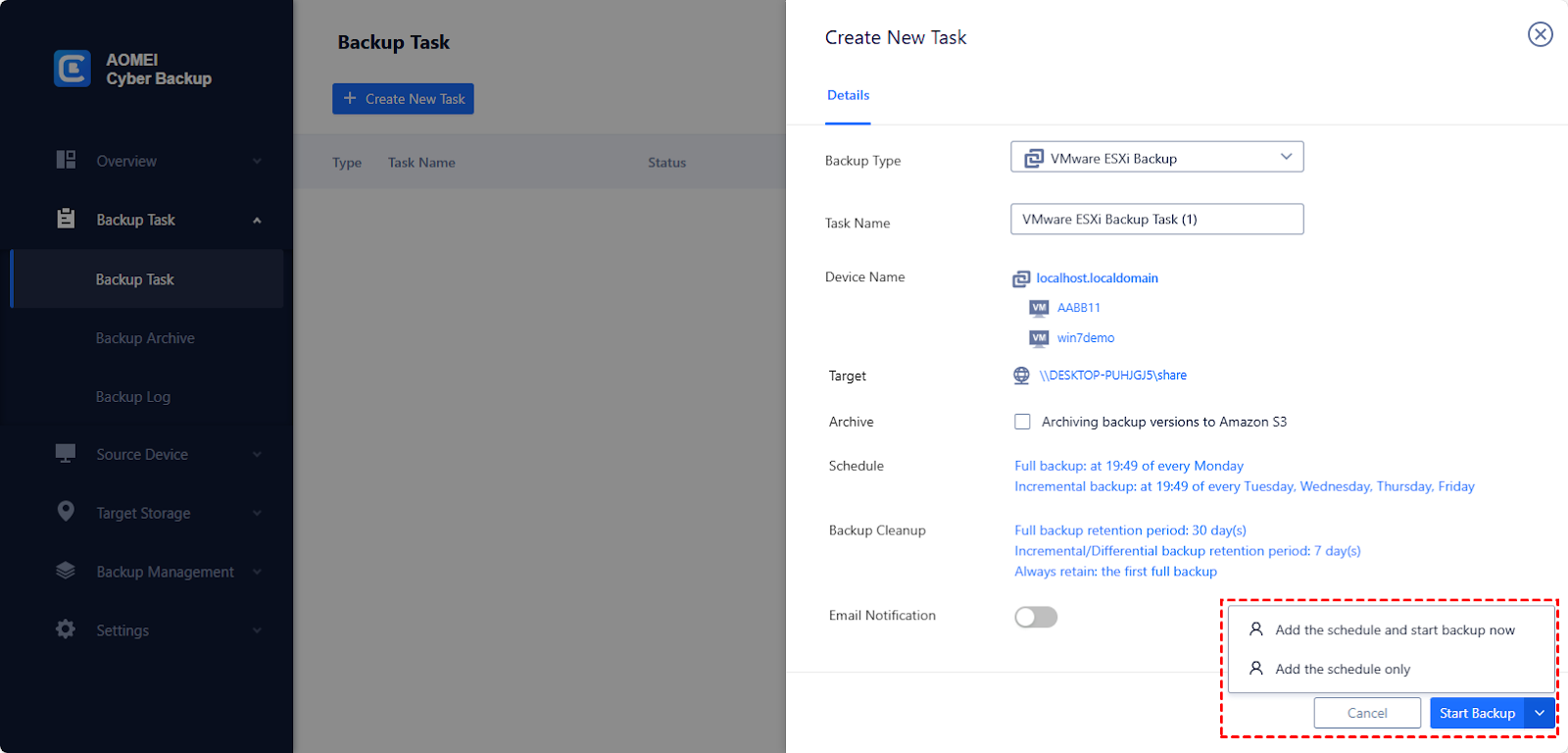Click the Overview dashboard icon in sidebar
This screenshot has width=1568, height=753.
point(66,160)
